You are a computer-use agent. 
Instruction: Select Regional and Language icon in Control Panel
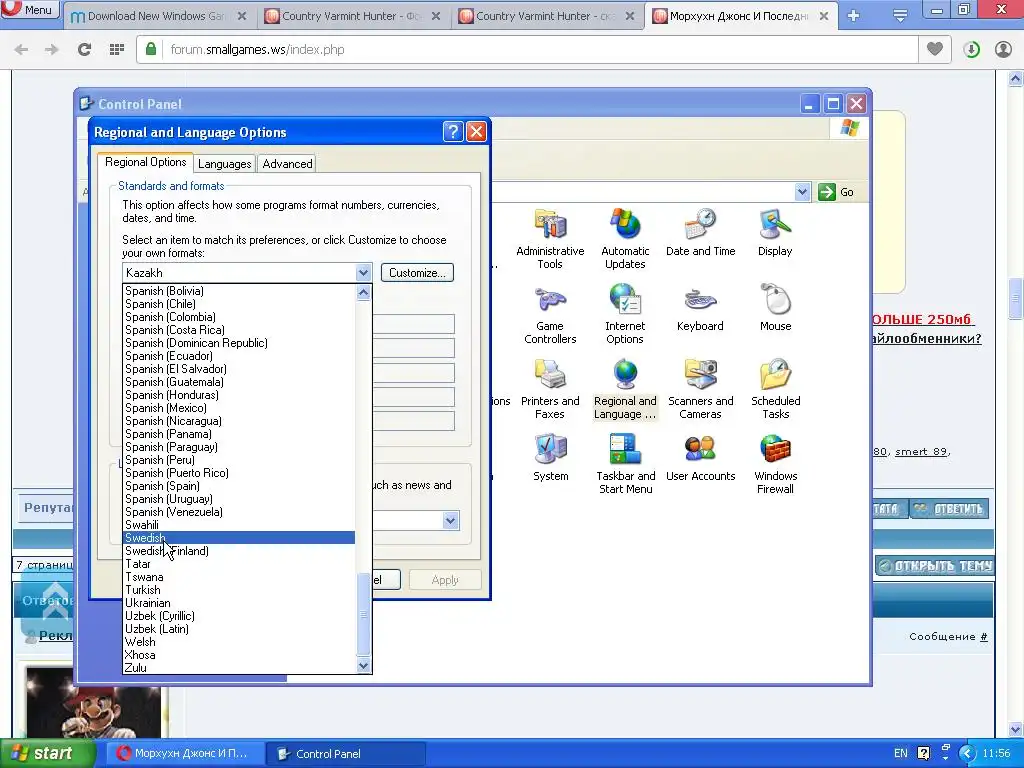click(625, 389)
